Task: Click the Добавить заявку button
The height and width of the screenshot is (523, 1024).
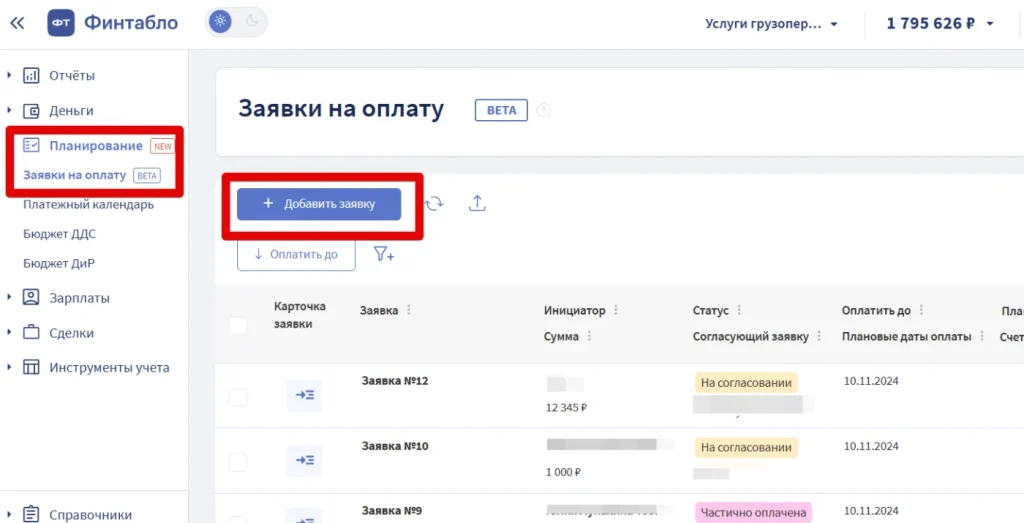Action: tap(319, 204)
